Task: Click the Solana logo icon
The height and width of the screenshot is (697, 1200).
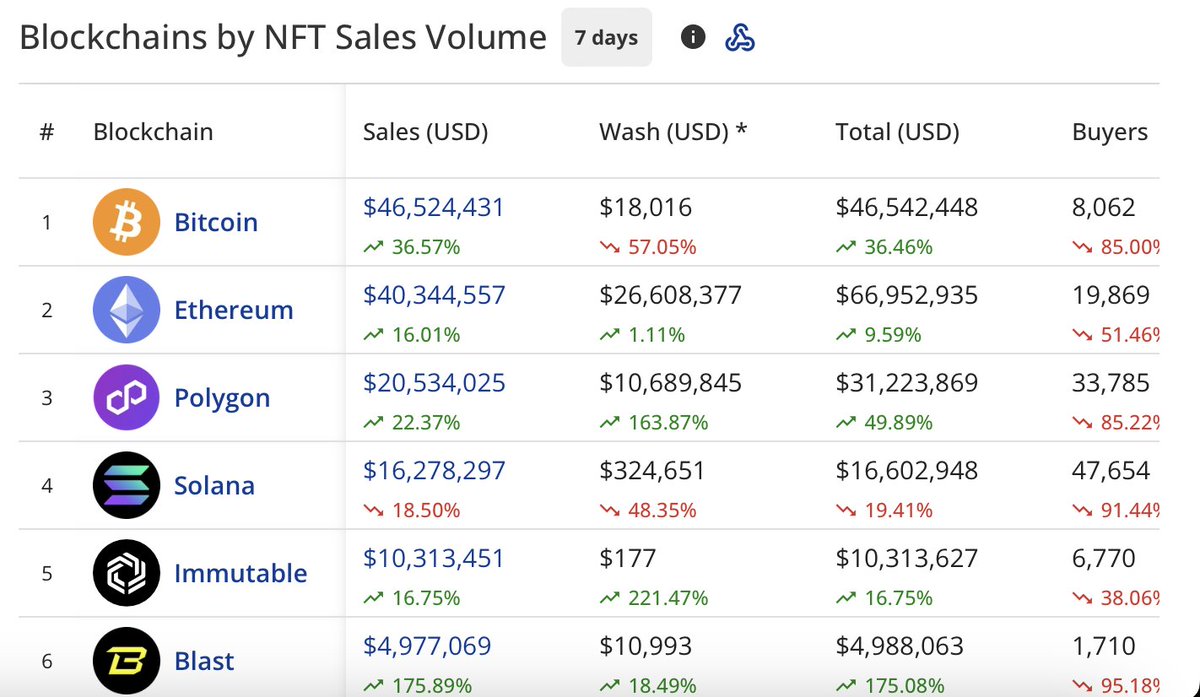Action: coord(126,485)
